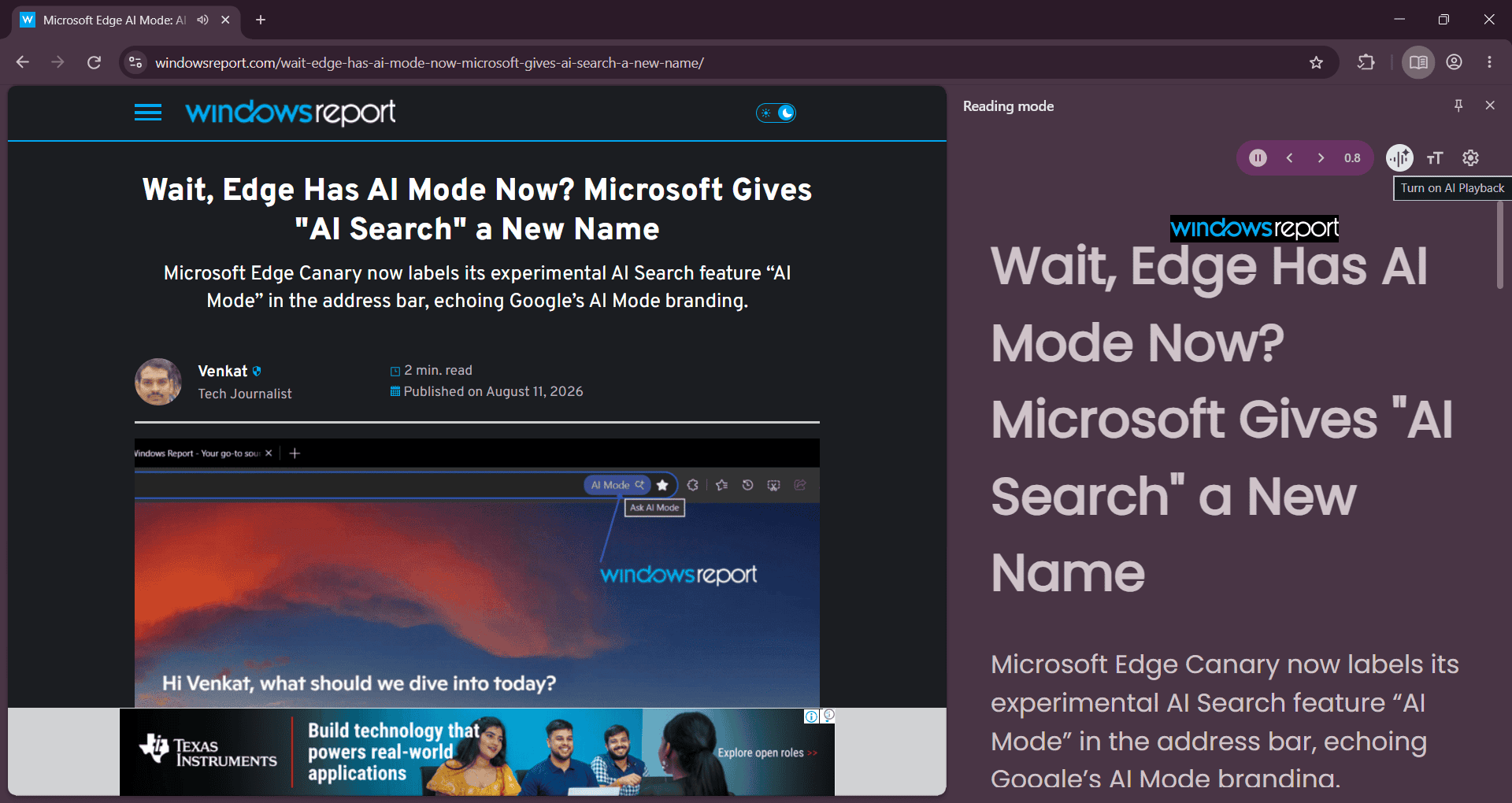Open the profile account icon
The height and width of the screenshot is (803, 1512).
click(x=1455, y=62)
